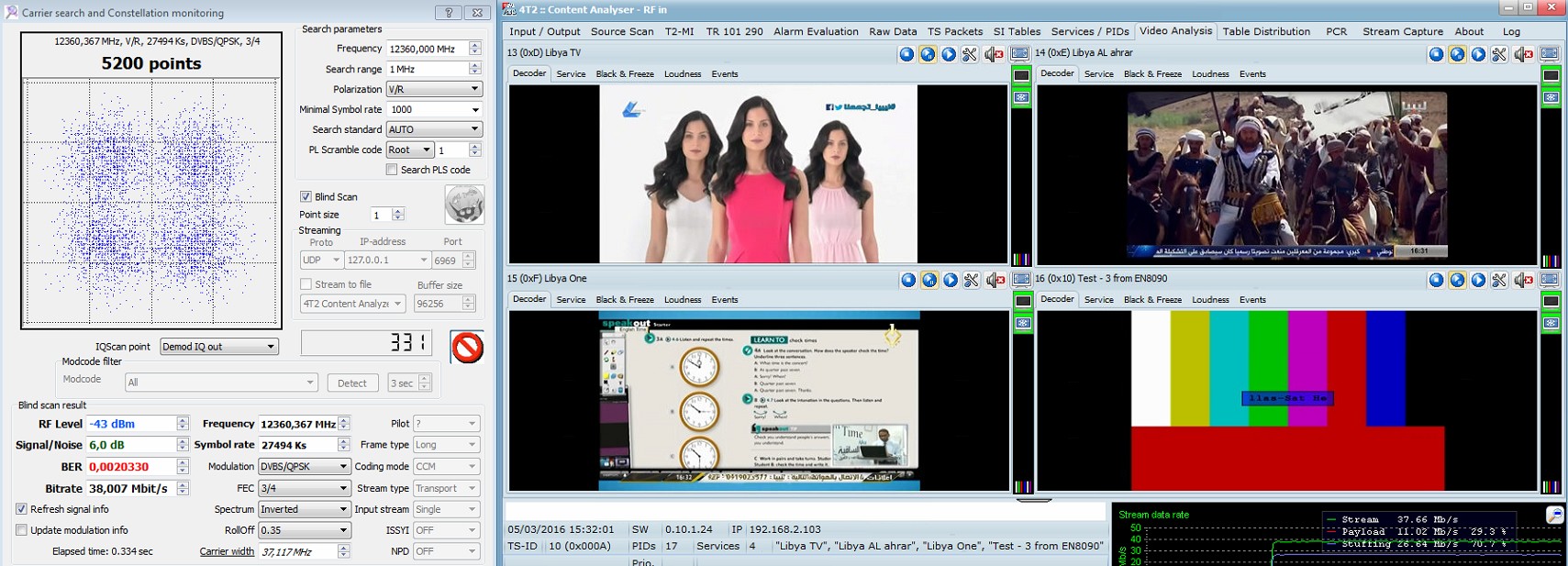Screen dimensions: 1568x566
Task: Open fullscreen display for Libya TV
Action: click(x=1020, y=54)
